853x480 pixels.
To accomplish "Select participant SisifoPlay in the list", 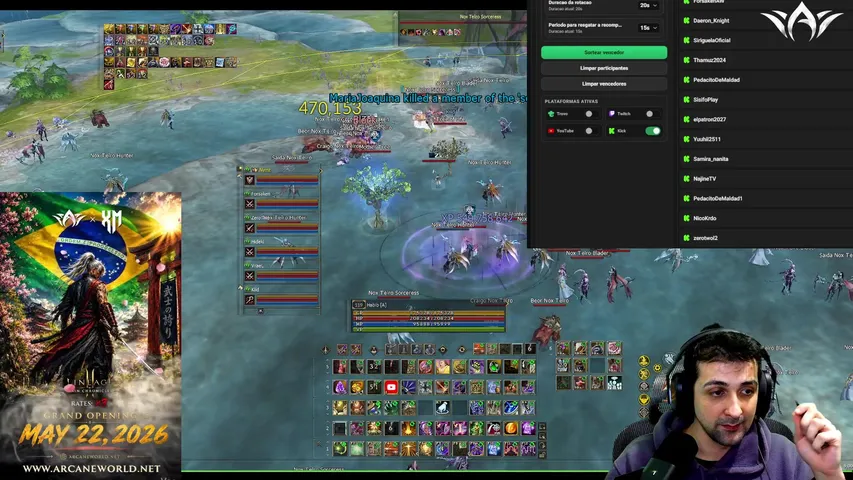I will (706, 100).
